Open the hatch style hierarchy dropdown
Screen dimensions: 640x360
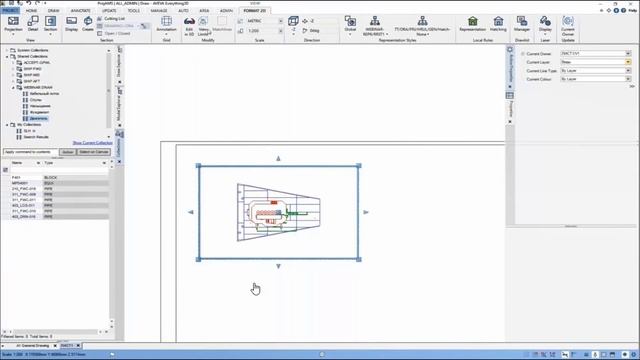(x=422, y=26)
